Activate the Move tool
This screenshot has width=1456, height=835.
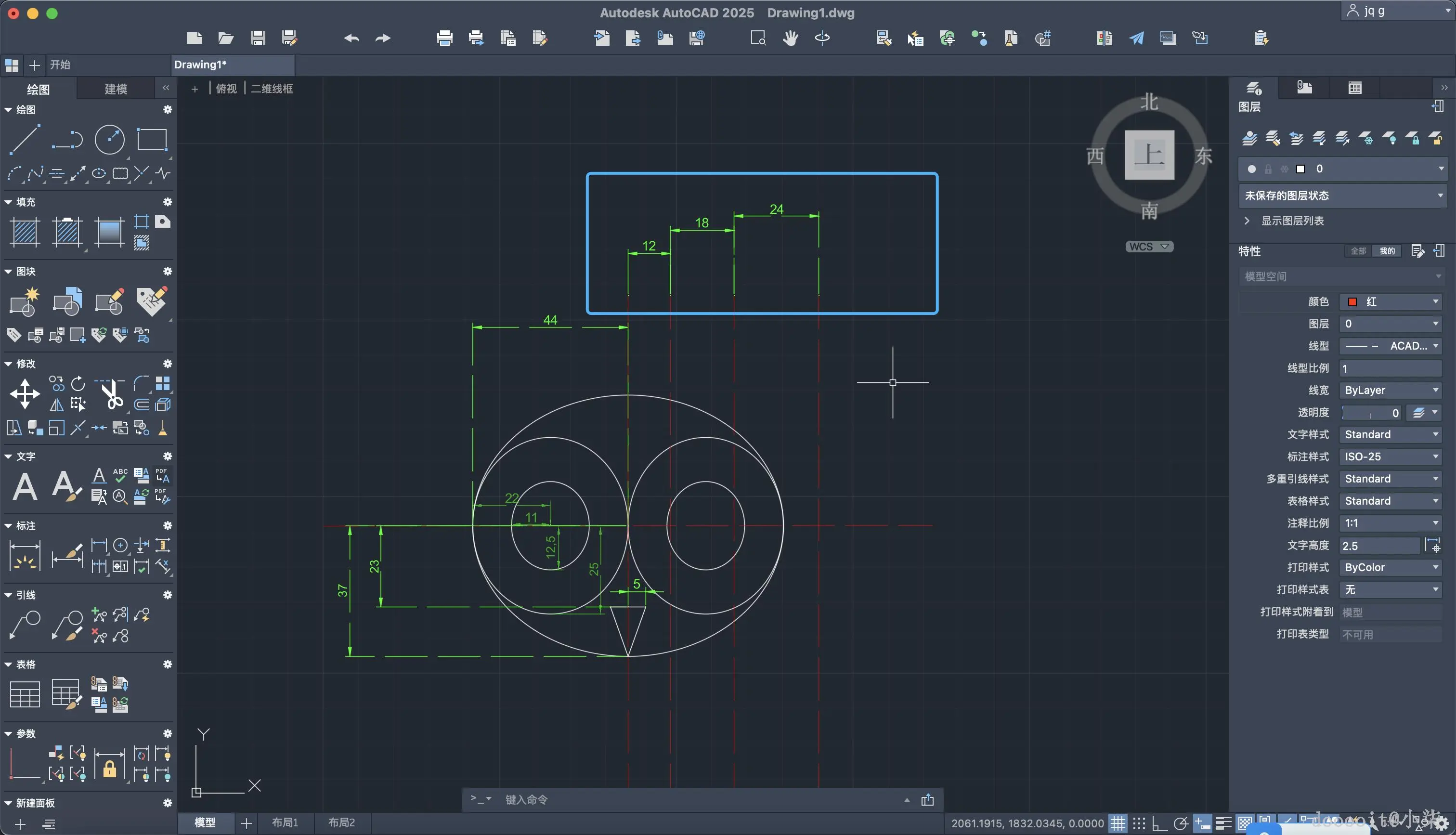[x=25, y=393]
